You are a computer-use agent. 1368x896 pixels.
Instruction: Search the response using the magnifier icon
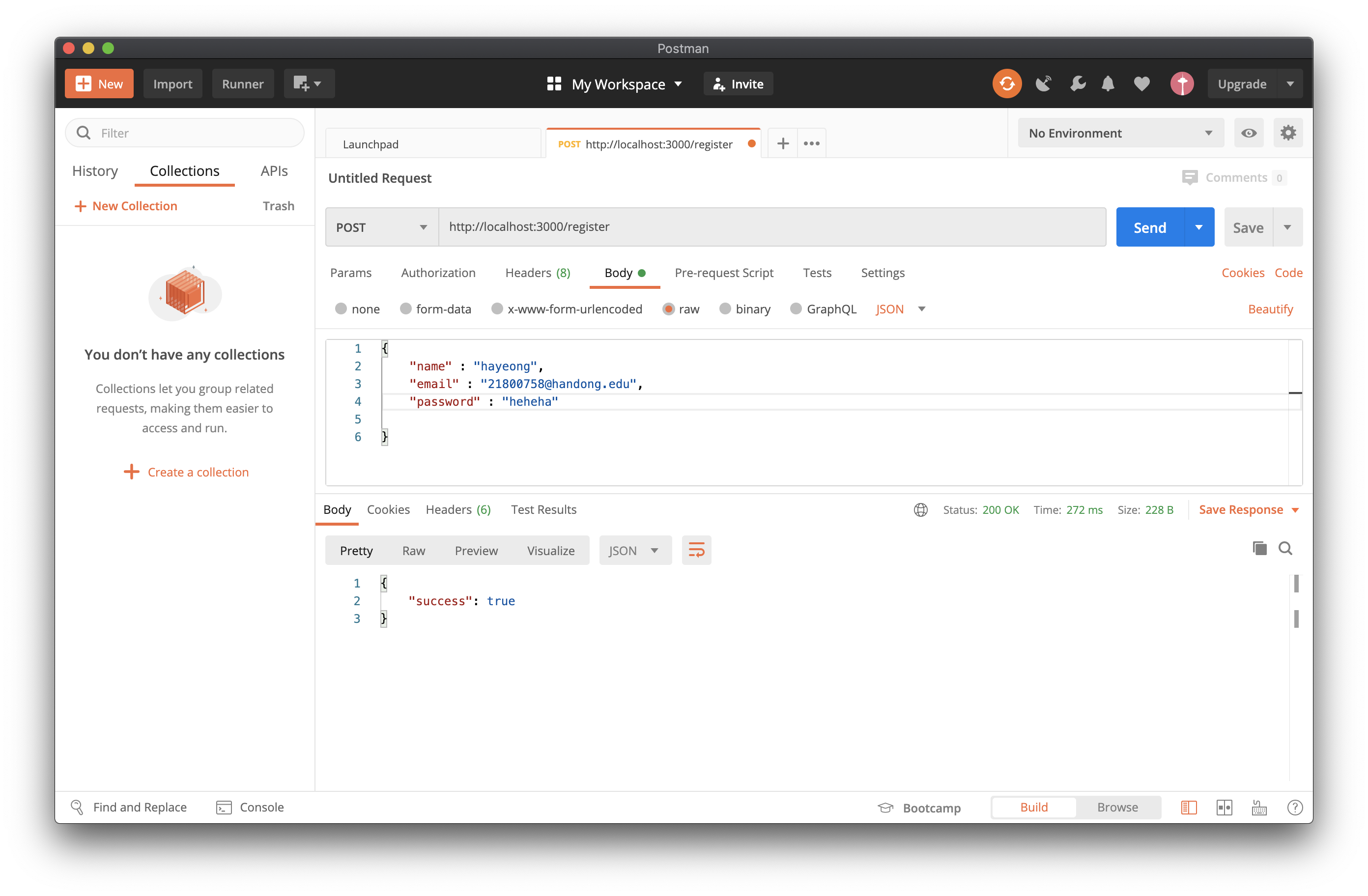point(1286,548)
